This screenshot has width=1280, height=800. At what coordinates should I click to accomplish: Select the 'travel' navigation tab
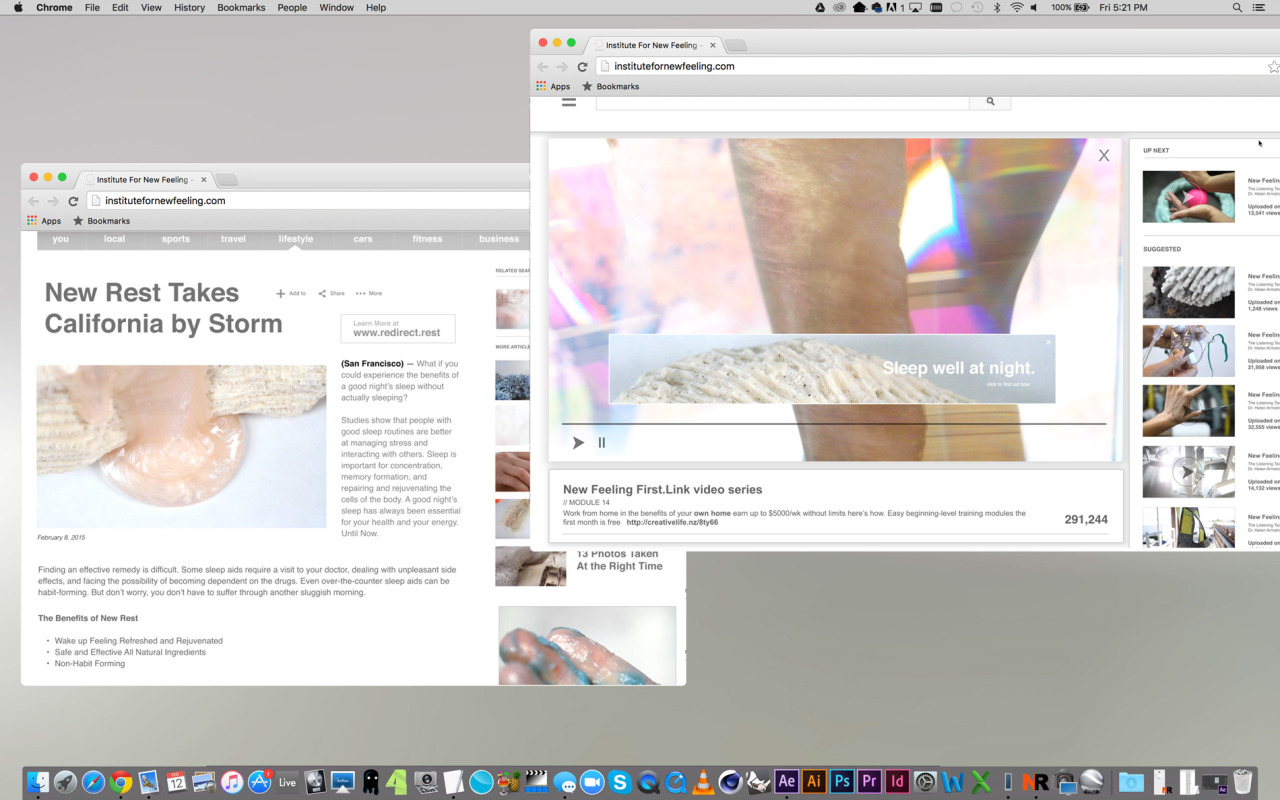[x=233, y=239]
